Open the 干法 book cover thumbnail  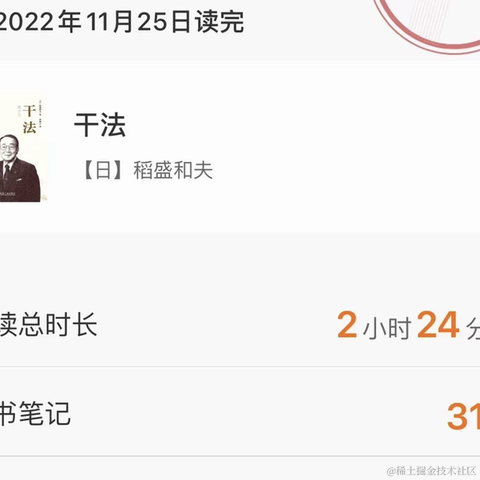[x=23, y=147]
